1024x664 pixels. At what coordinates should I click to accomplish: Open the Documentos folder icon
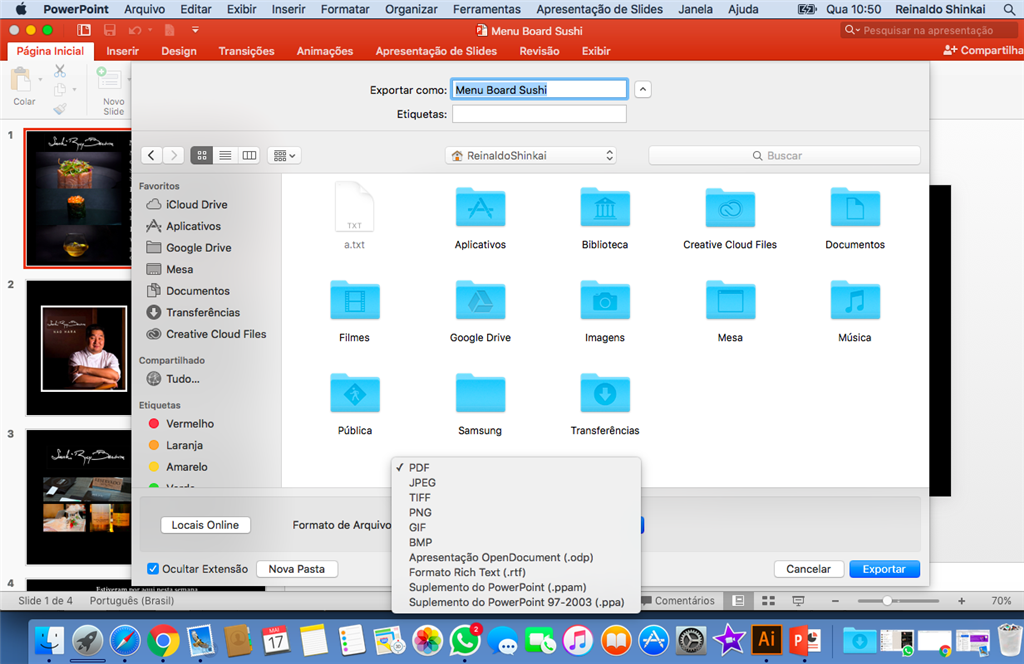point(855,208)
